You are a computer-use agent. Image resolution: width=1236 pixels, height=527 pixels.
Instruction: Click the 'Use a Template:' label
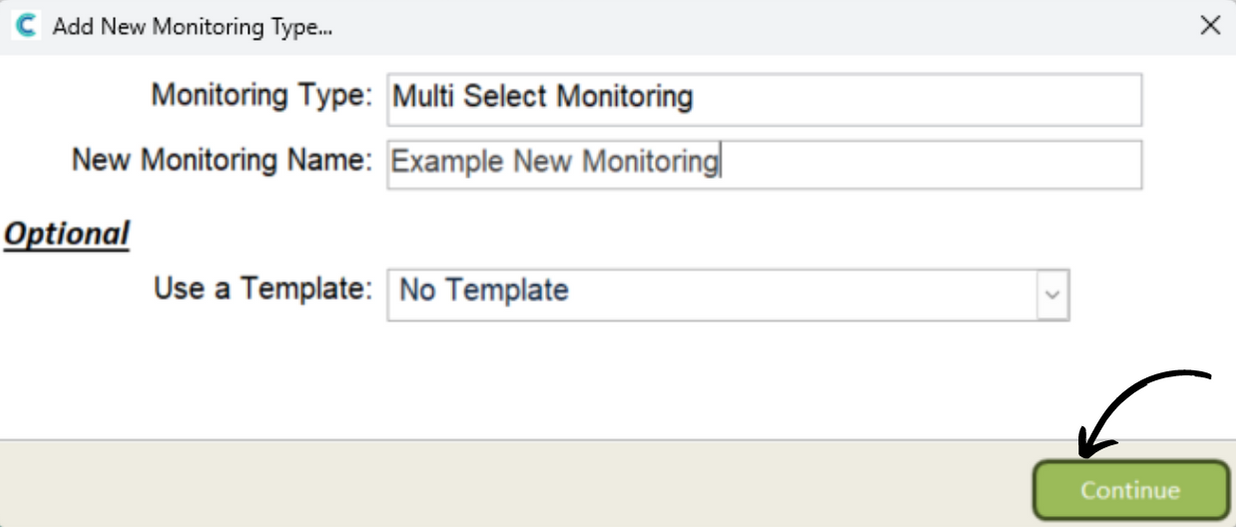click(x=263, y=290)
